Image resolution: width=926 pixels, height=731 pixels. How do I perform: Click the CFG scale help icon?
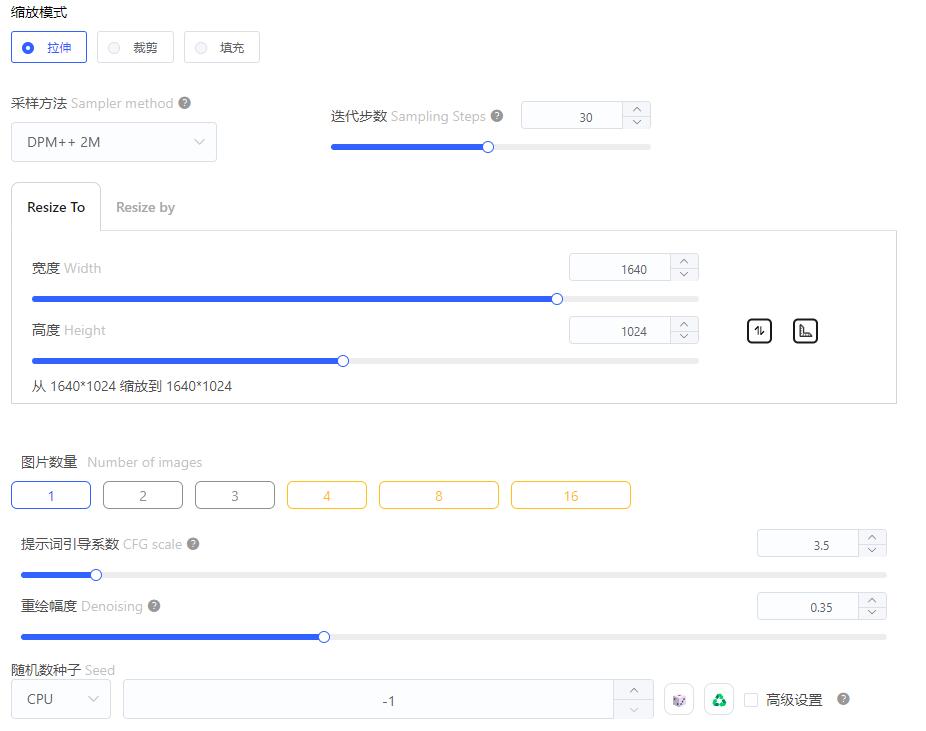coord(193,544)
